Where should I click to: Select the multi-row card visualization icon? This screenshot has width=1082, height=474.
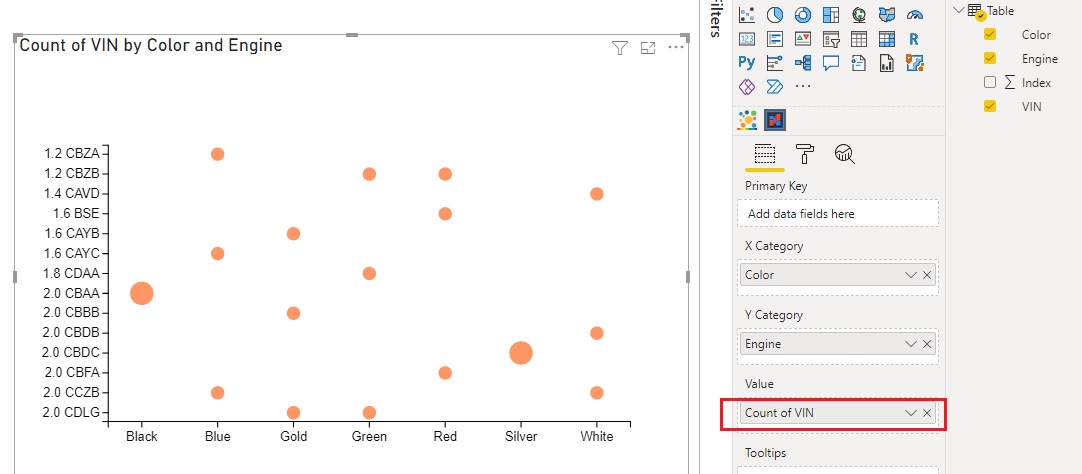pos(775,39)
